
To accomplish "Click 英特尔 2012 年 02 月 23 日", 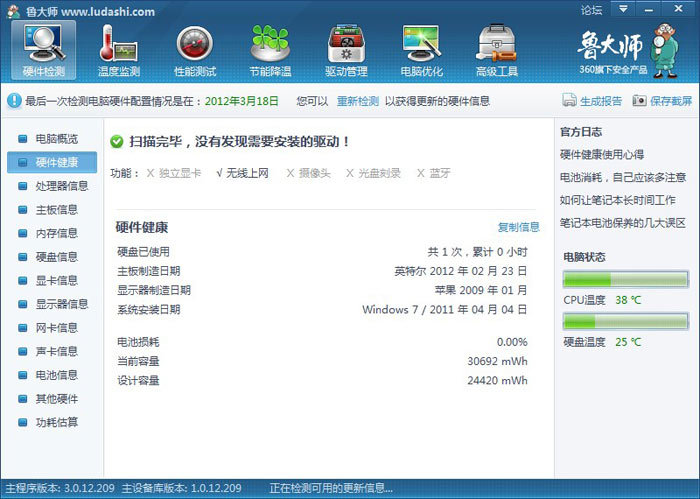I will tap(461, 271).
